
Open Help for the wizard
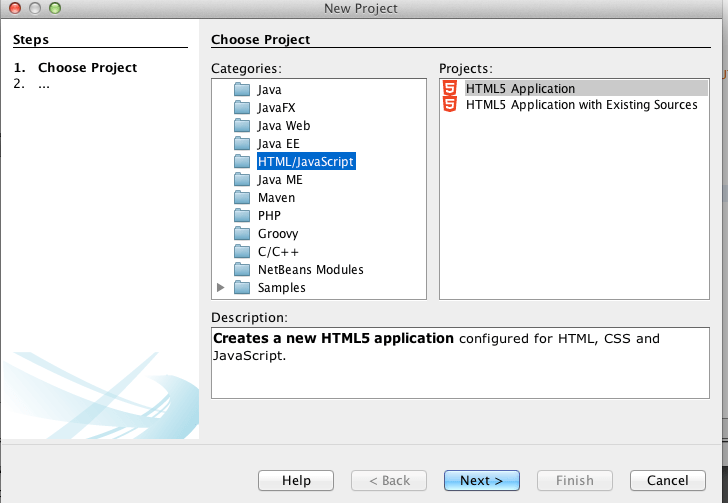296,480
